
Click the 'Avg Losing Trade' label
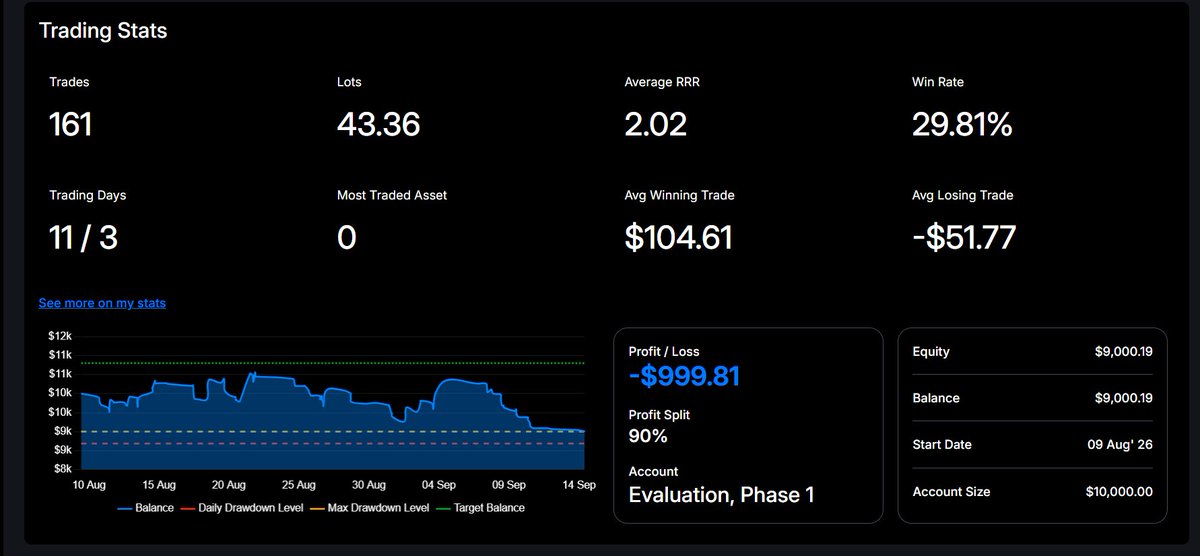962,195
